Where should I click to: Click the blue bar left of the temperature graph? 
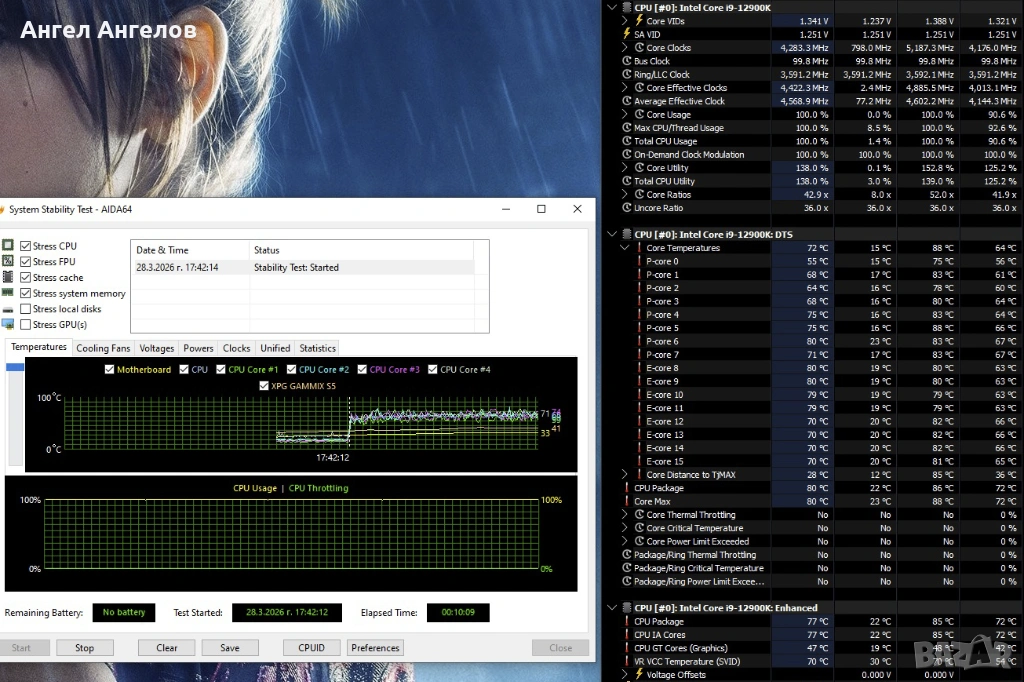(x=15, y=368)
